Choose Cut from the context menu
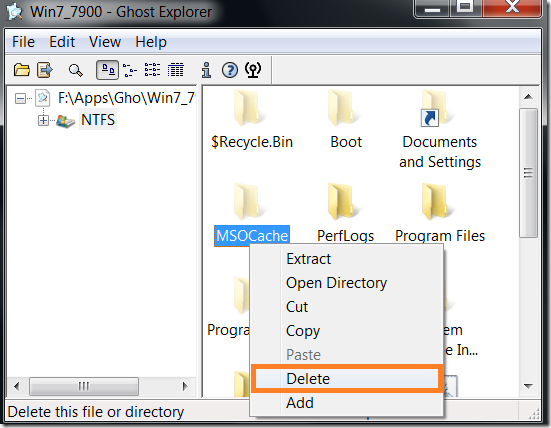Image resolution: width=551 pixels, height=428 pixels. pos(346,307)
